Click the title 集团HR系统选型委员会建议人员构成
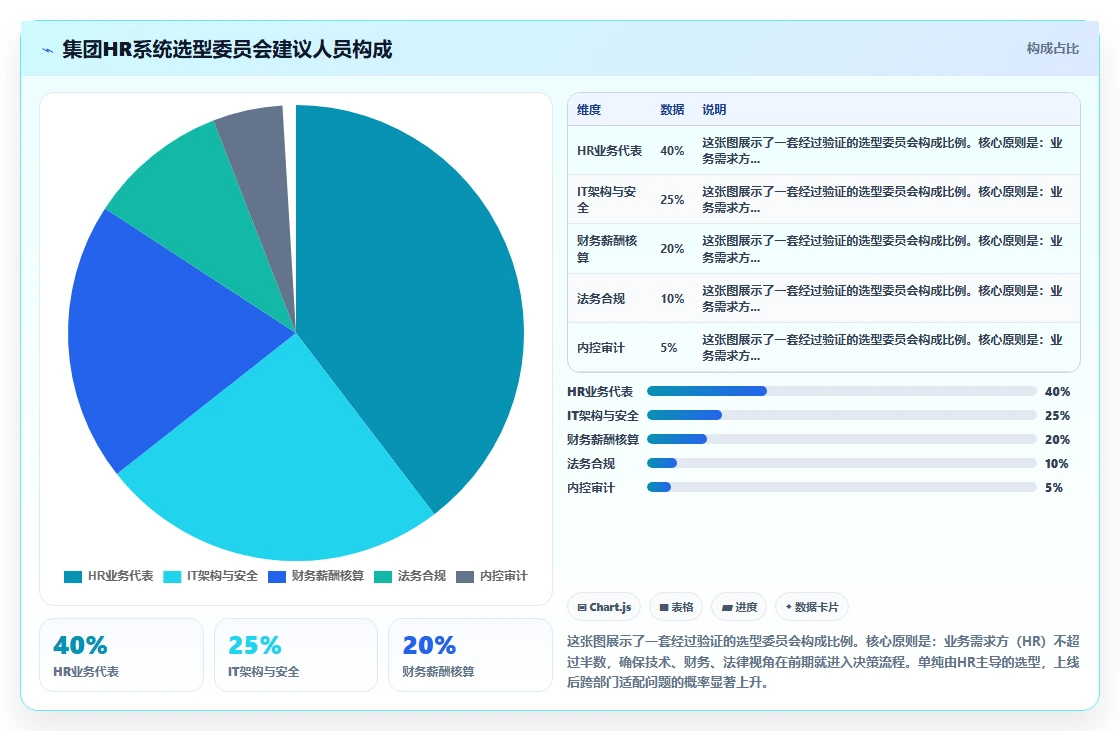1120x731 pixels. click(227, 49)
